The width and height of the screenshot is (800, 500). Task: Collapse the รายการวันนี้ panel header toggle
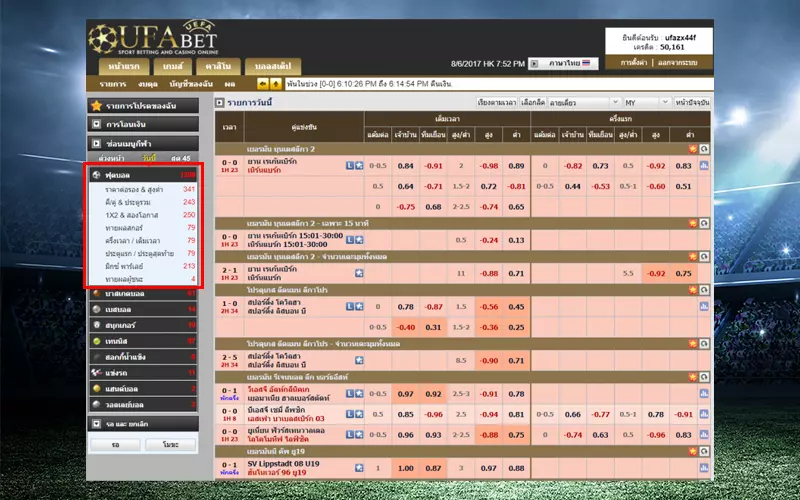(220, 103)
